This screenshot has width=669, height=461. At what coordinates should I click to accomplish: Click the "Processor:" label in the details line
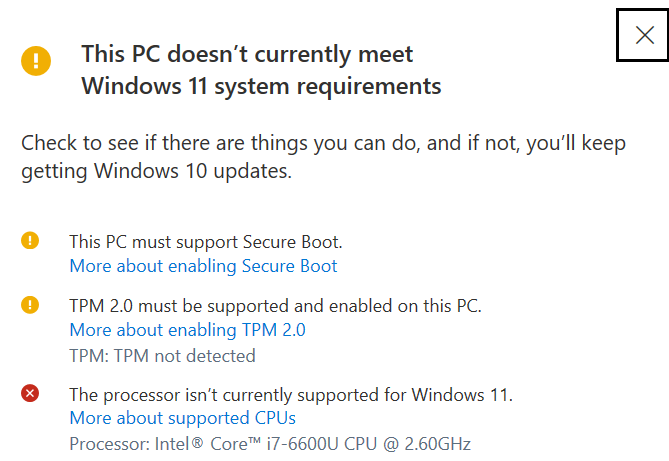tap(110, 444)
